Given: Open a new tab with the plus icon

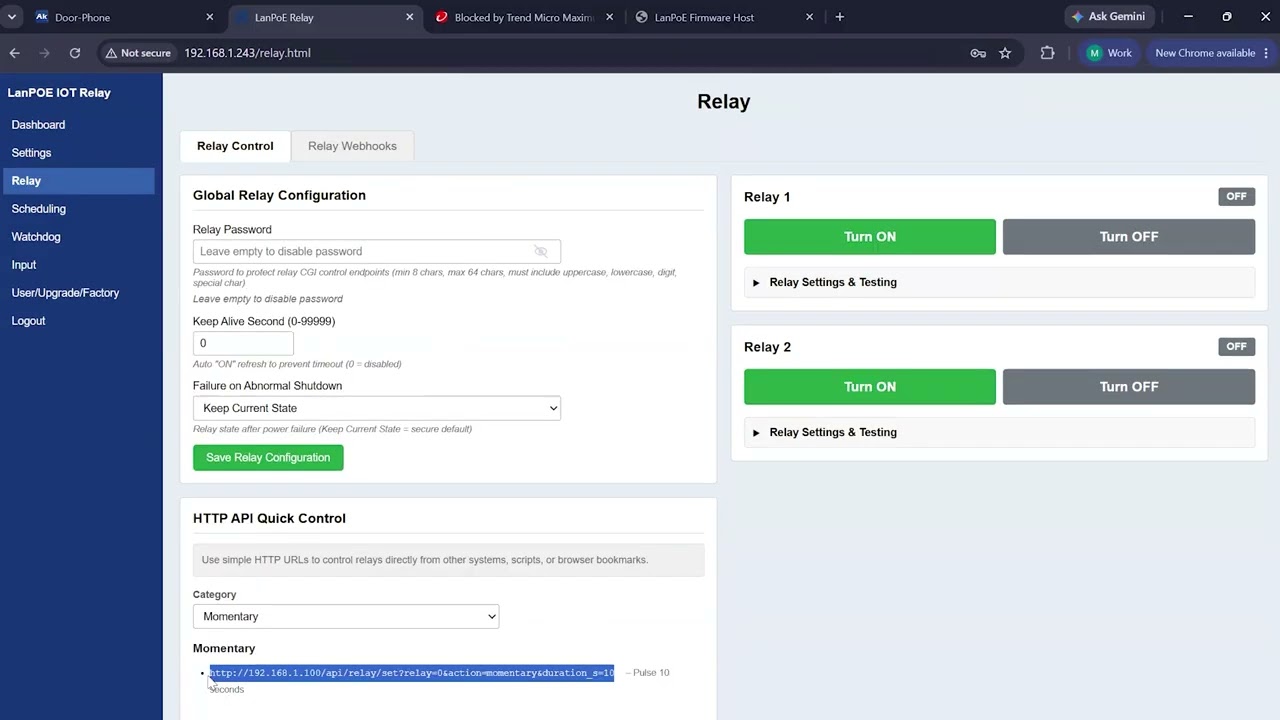Looking at the screenshot, I should coord(839,17).
